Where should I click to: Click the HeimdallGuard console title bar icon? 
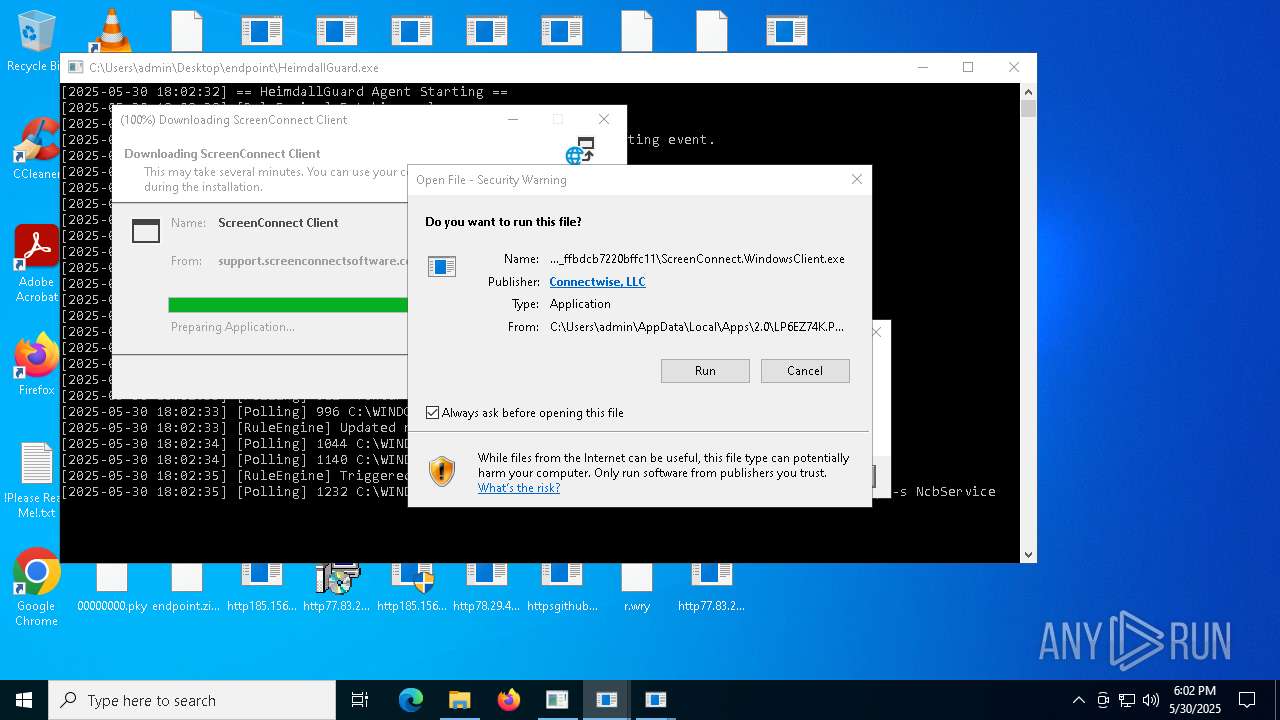click(75, 68)
